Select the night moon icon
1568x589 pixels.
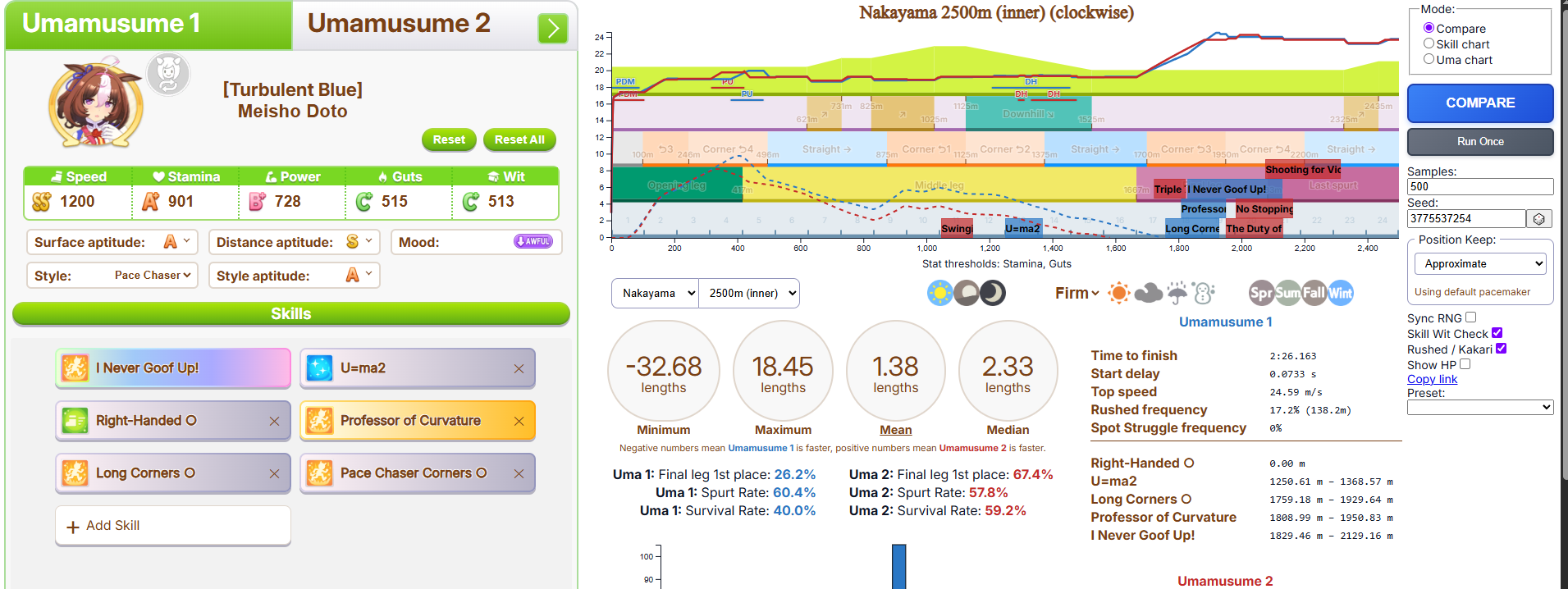pyautogui.click(x=993, y=293)
